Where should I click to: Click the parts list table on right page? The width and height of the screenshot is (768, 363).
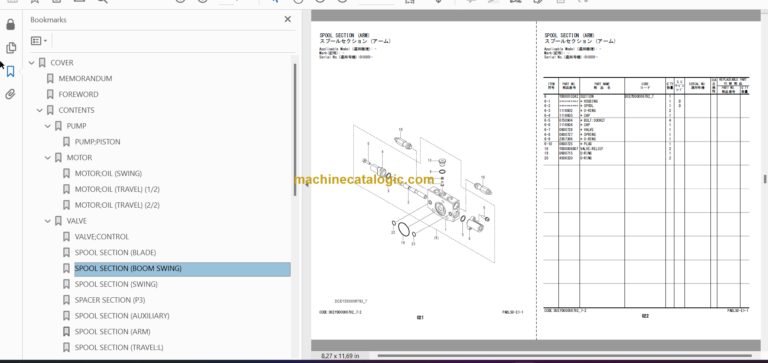coord(646,193)
